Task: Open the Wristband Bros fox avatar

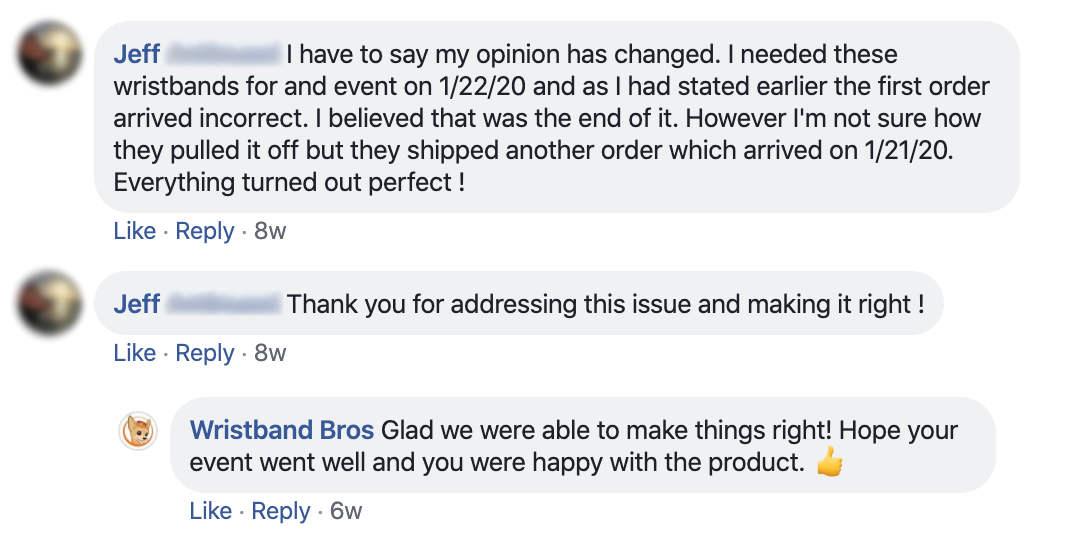Action: click(138, 430)
